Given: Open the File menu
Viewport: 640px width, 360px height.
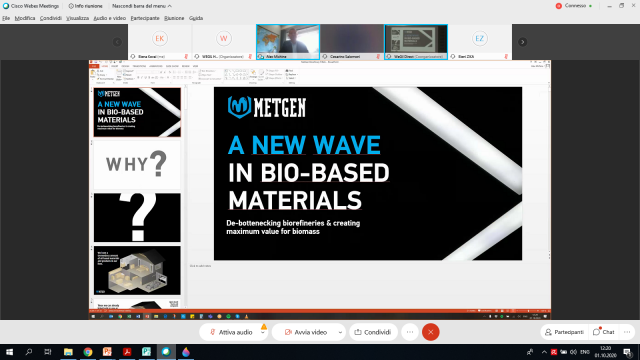Looking at the screenshot, I should click(x=6, y=18).
